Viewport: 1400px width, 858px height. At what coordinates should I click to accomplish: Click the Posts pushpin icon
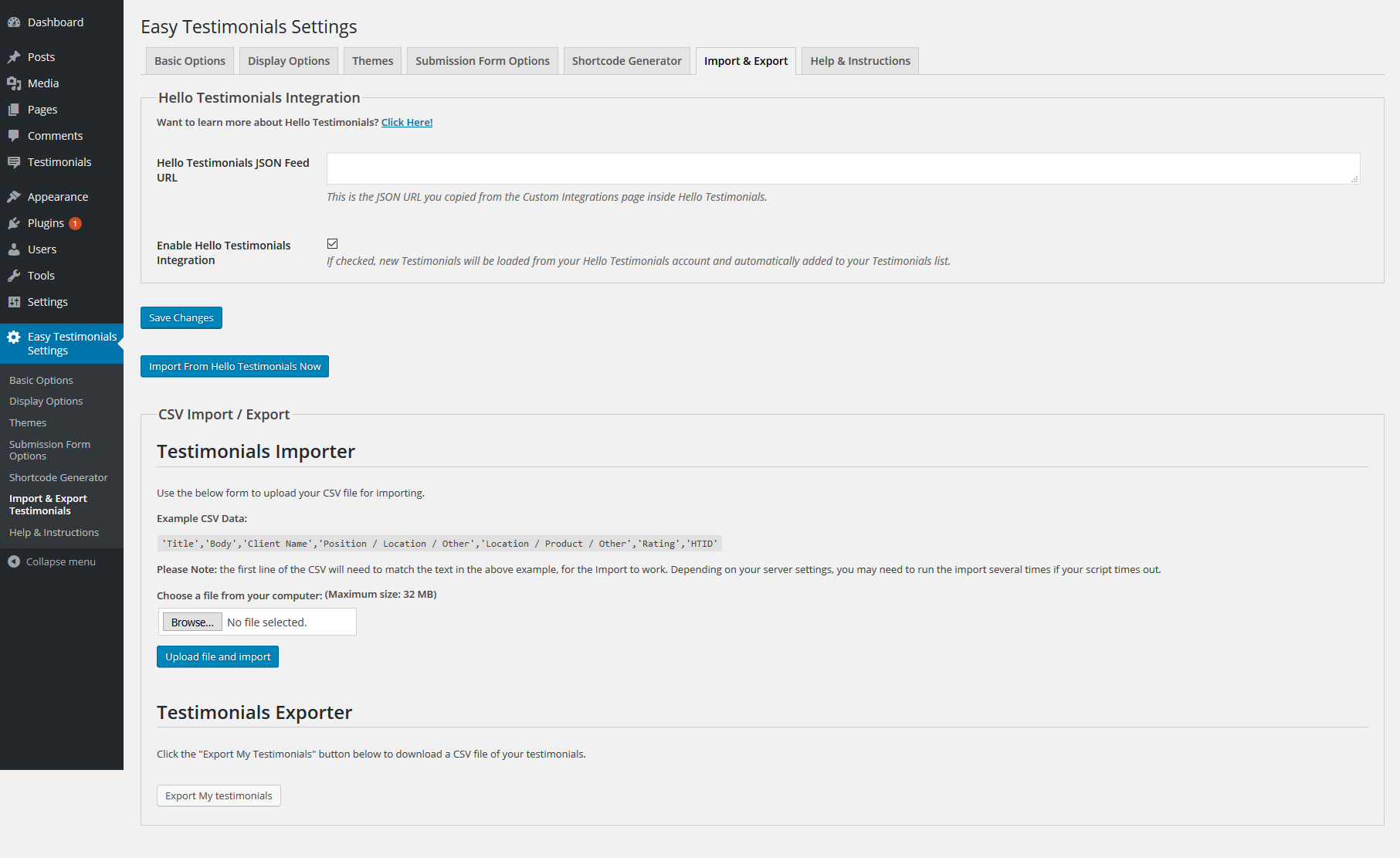tap(14, 57)
